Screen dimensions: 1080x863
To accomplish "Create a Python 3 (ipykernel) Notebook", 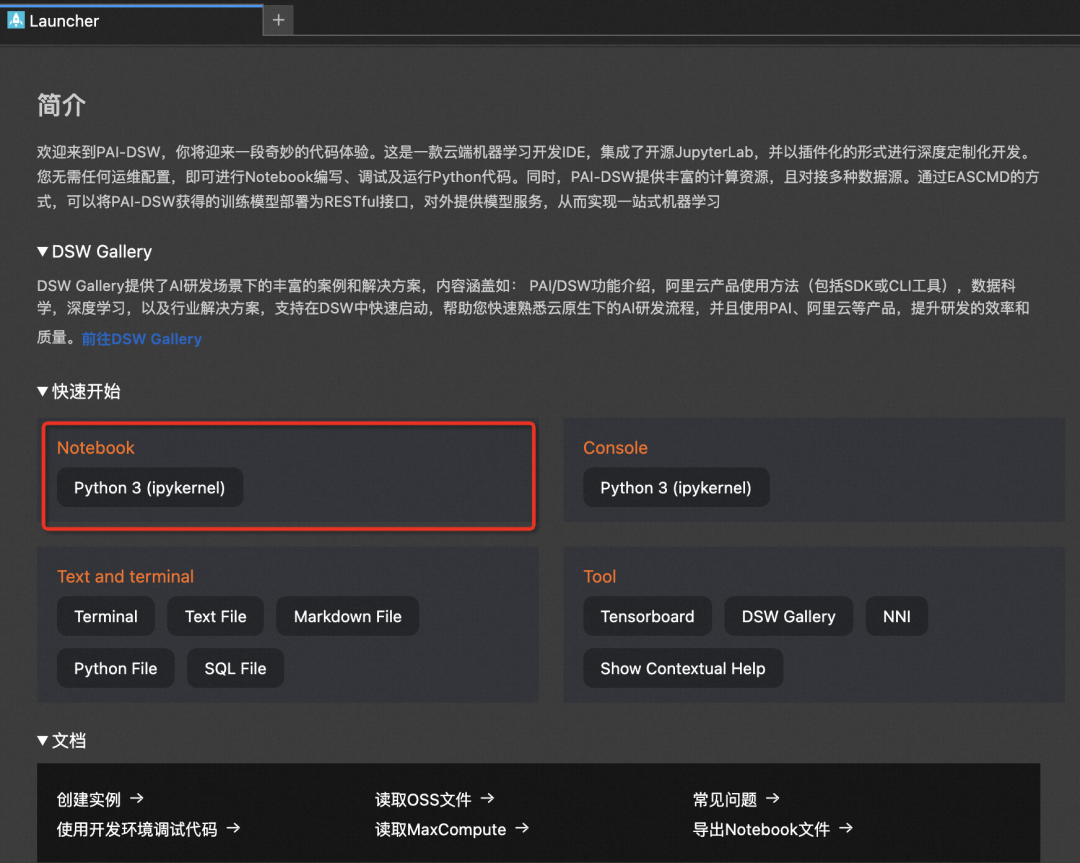I will pyautogui.click(x=149, y=488).
